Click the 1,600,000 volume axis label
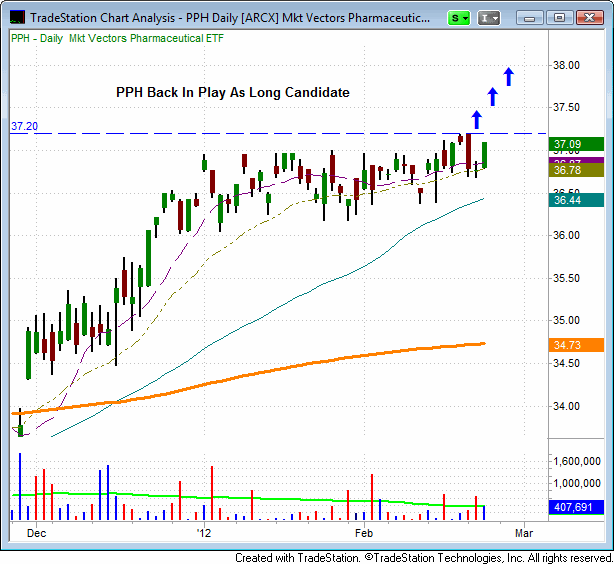Viewport: 614px width, 564px height. tap(577, 461)
